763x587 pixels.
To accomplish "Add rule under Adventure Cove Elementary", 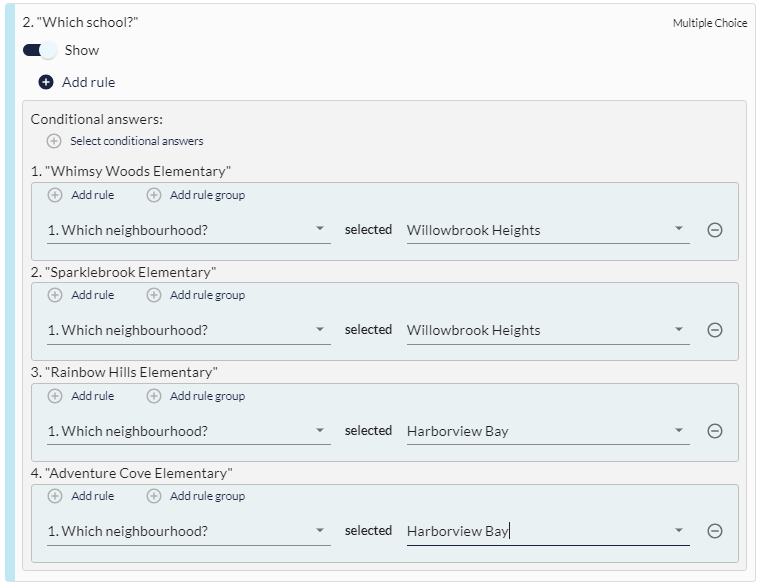I will (81, 496).
